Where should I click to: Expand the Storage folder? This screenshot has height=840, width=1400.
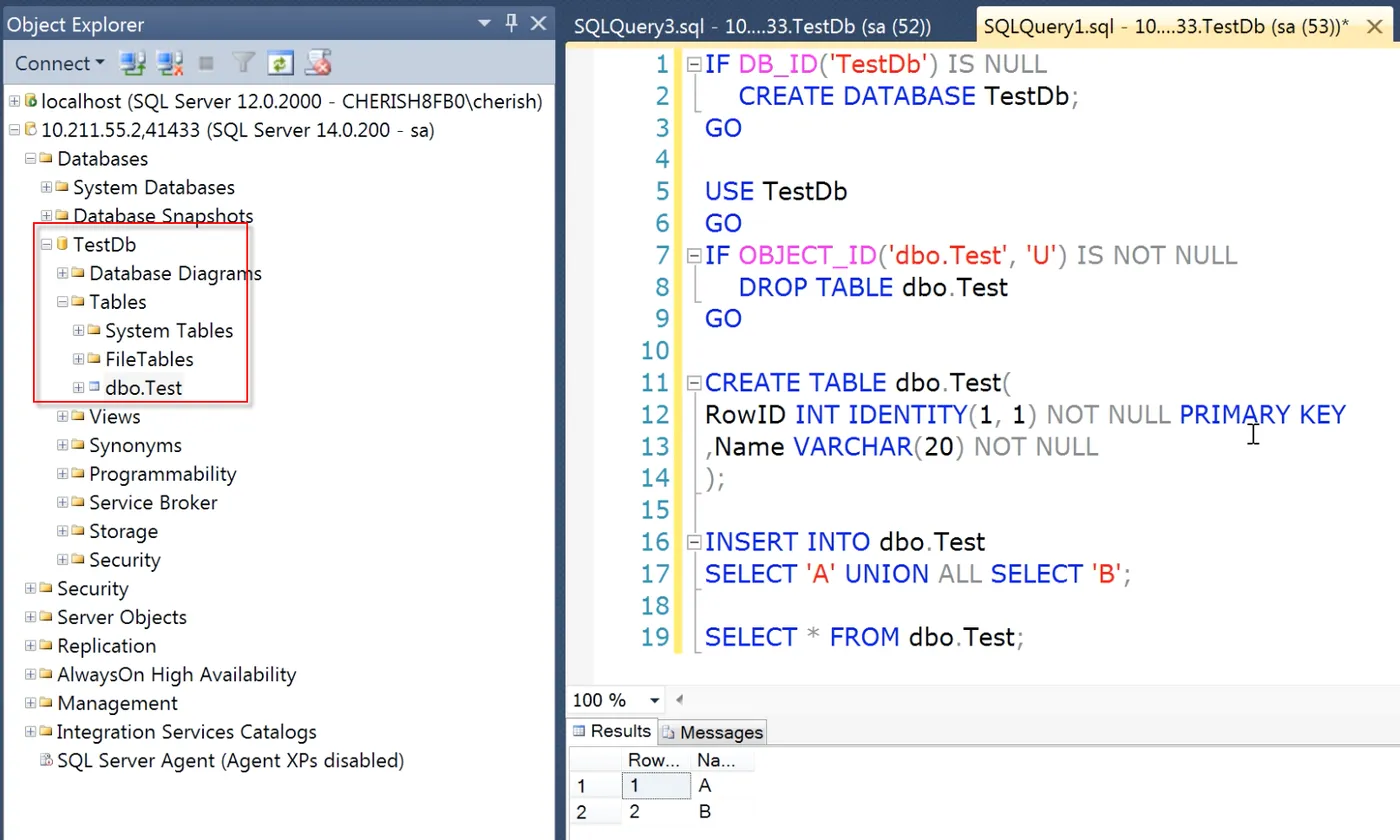click(62, 531)
